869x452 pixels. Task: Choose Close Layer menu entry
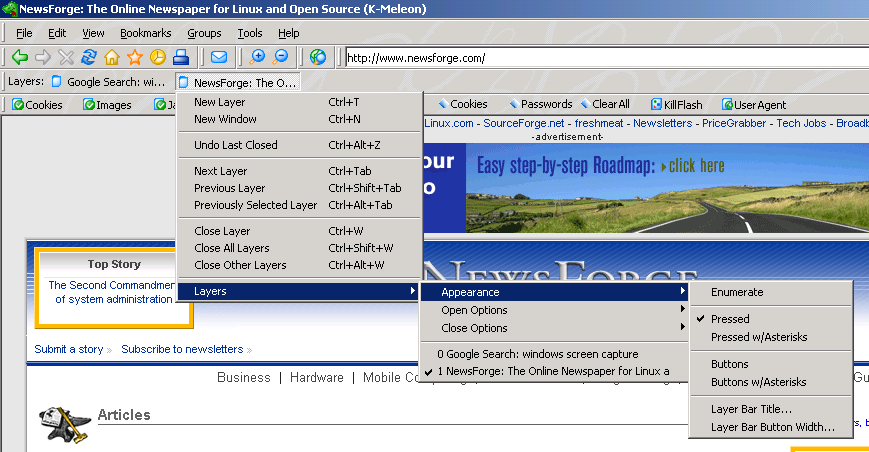pos(299,231)
